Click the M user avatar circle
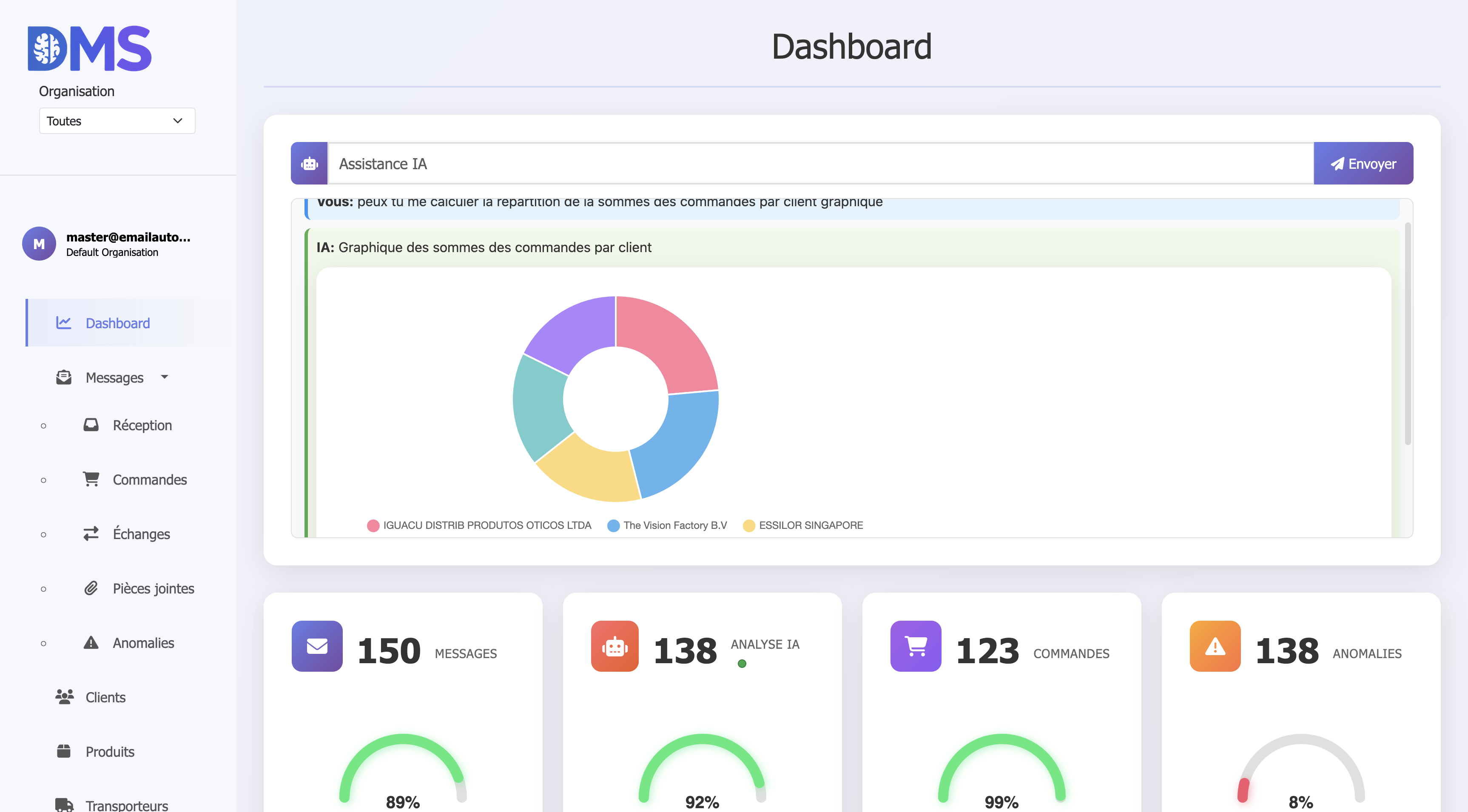Viewport: 1468px width, 812px height. (39, 244)
